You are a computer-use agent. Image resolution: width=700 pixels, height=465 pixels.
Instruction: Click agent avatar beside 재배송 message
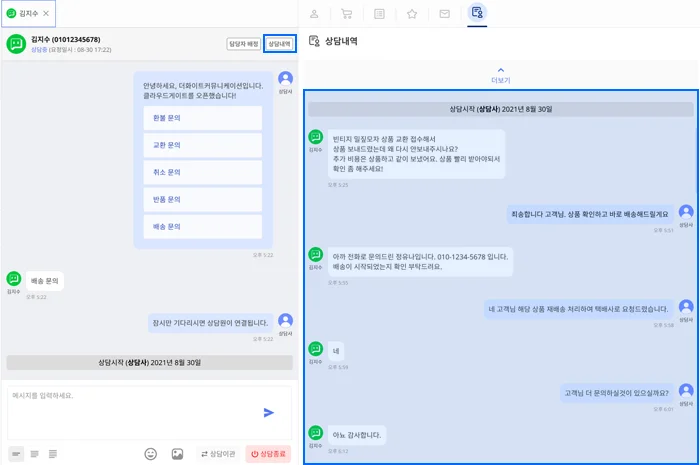tap(686, 307)
